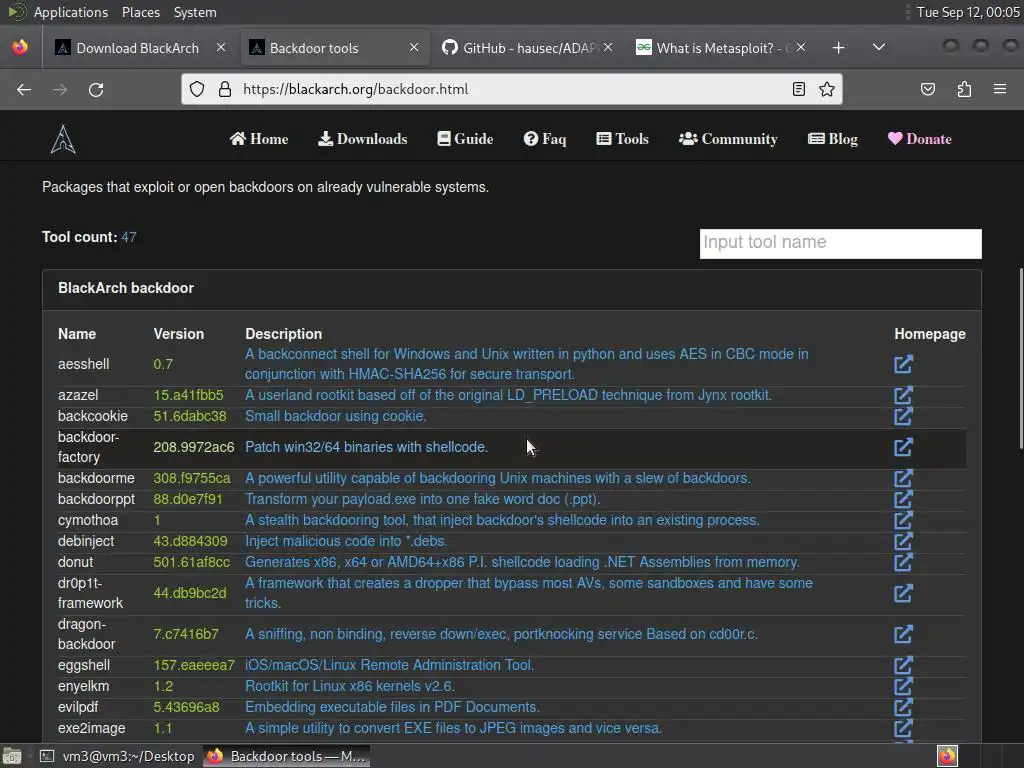Image resolution: width=1024 pixels, height=768 pixels.
Task: Click the URL address bar
Action: [x=512, y=89]
